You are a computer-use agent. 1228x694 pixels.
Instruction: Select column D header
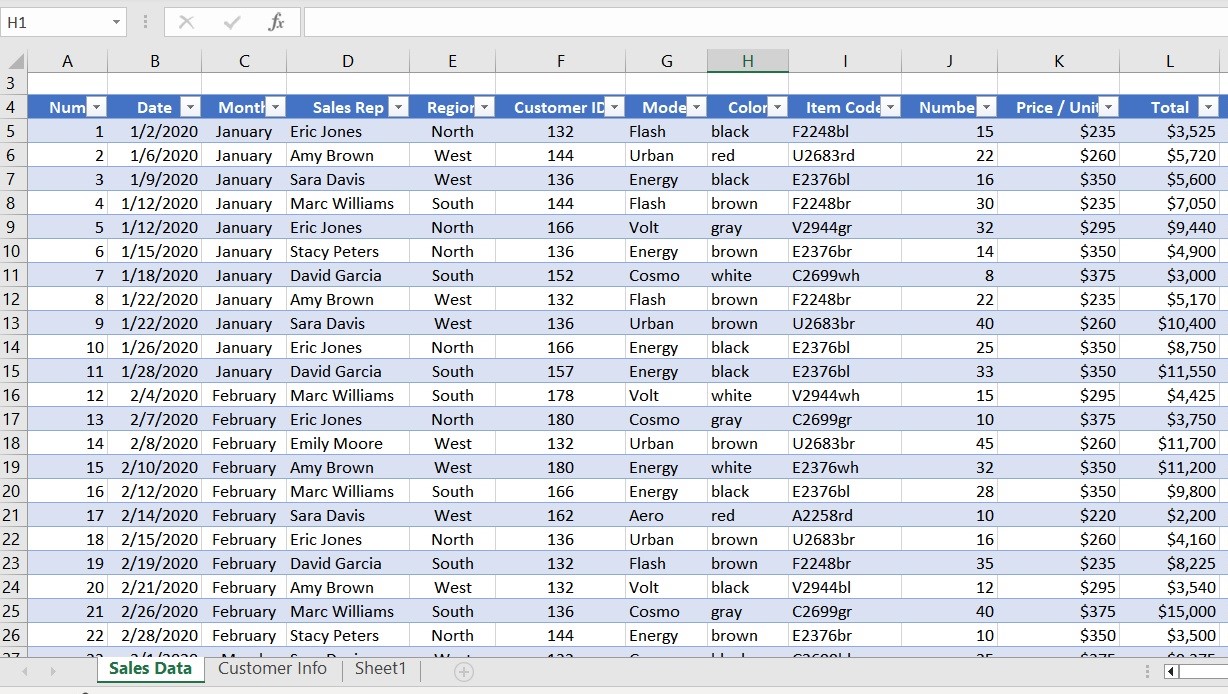pos(348,61)
